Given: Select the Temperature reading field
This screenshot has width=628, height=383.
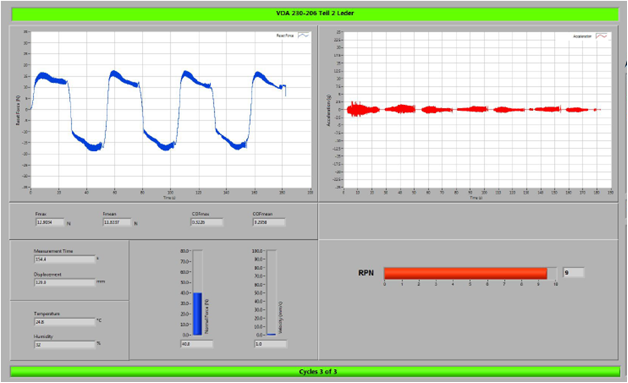Looking at the screenshot, I should pos(64,322).
